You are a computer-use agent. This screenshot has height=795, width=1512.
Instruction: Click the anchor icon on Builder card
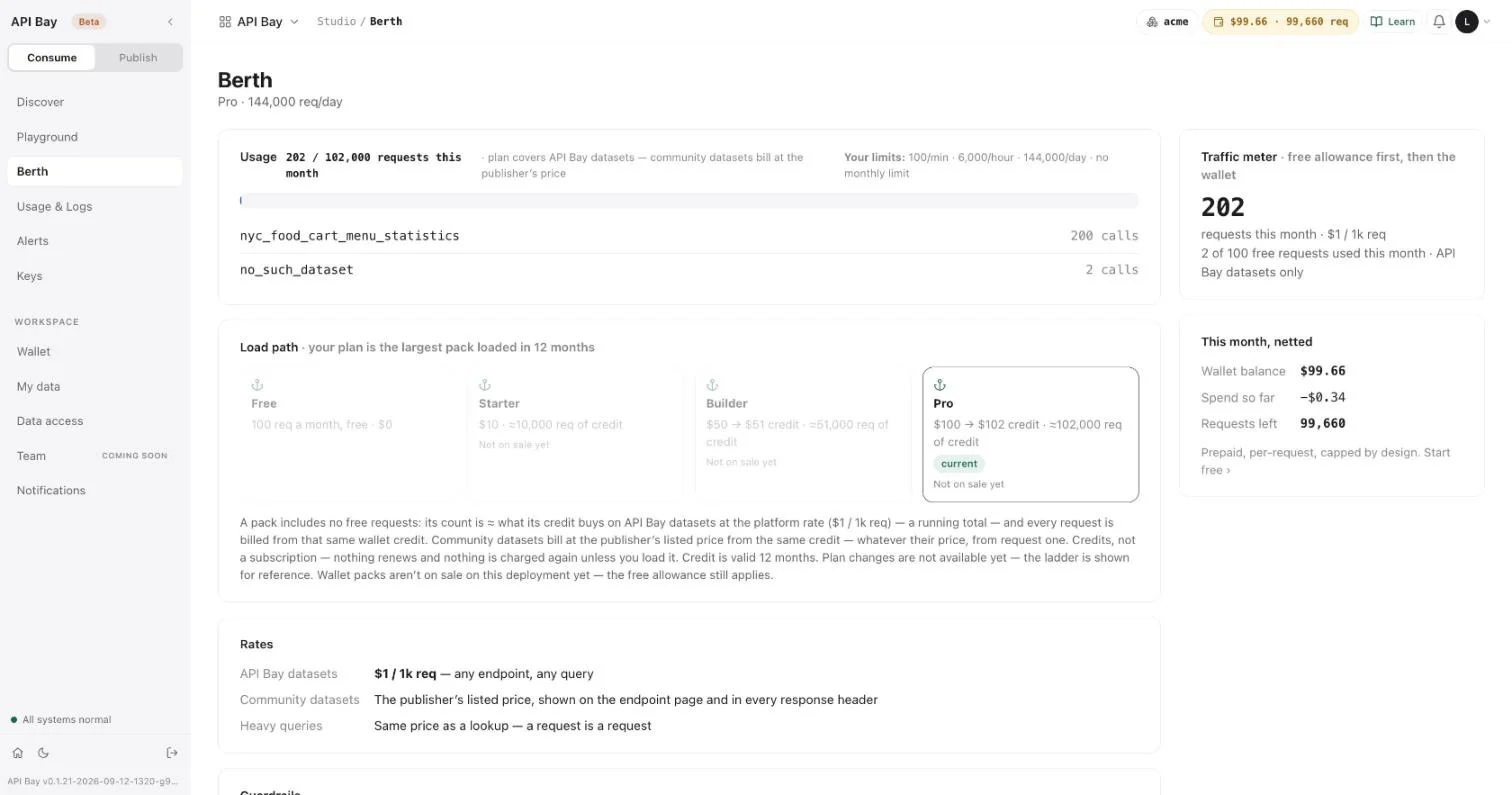(x=713, y=385)
